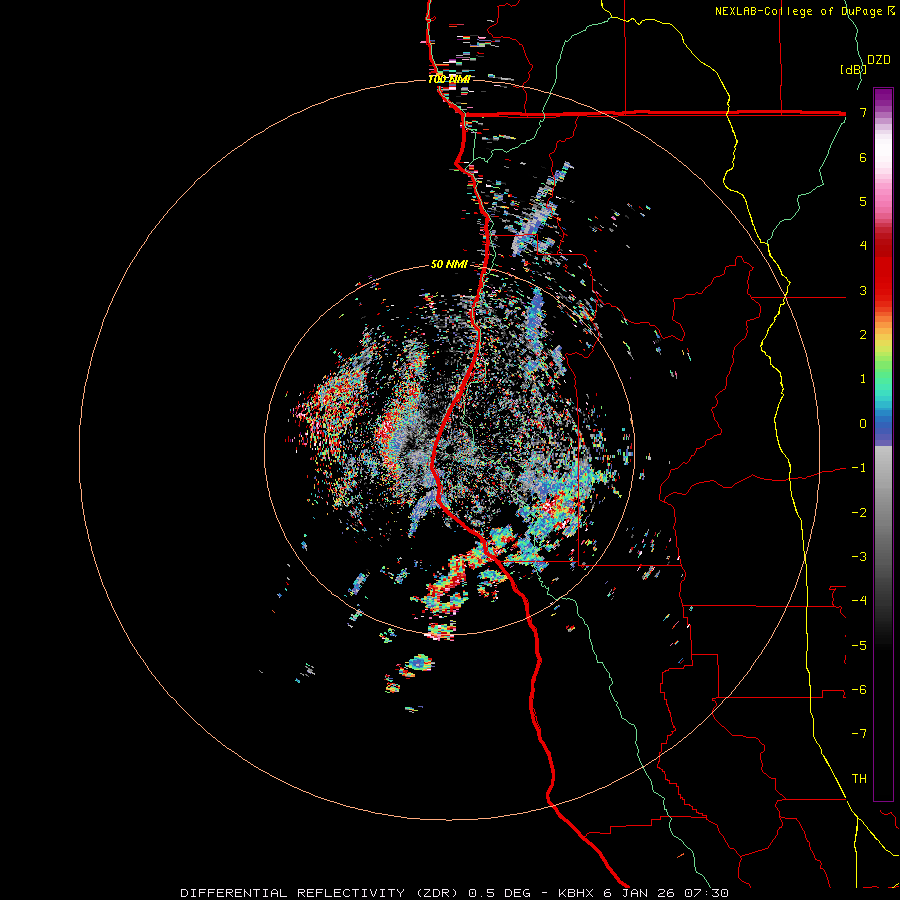The height and width of the screenshot is (900, 900).
Task: Click the 100 NMI range ring label
Action: pos(449,79)
